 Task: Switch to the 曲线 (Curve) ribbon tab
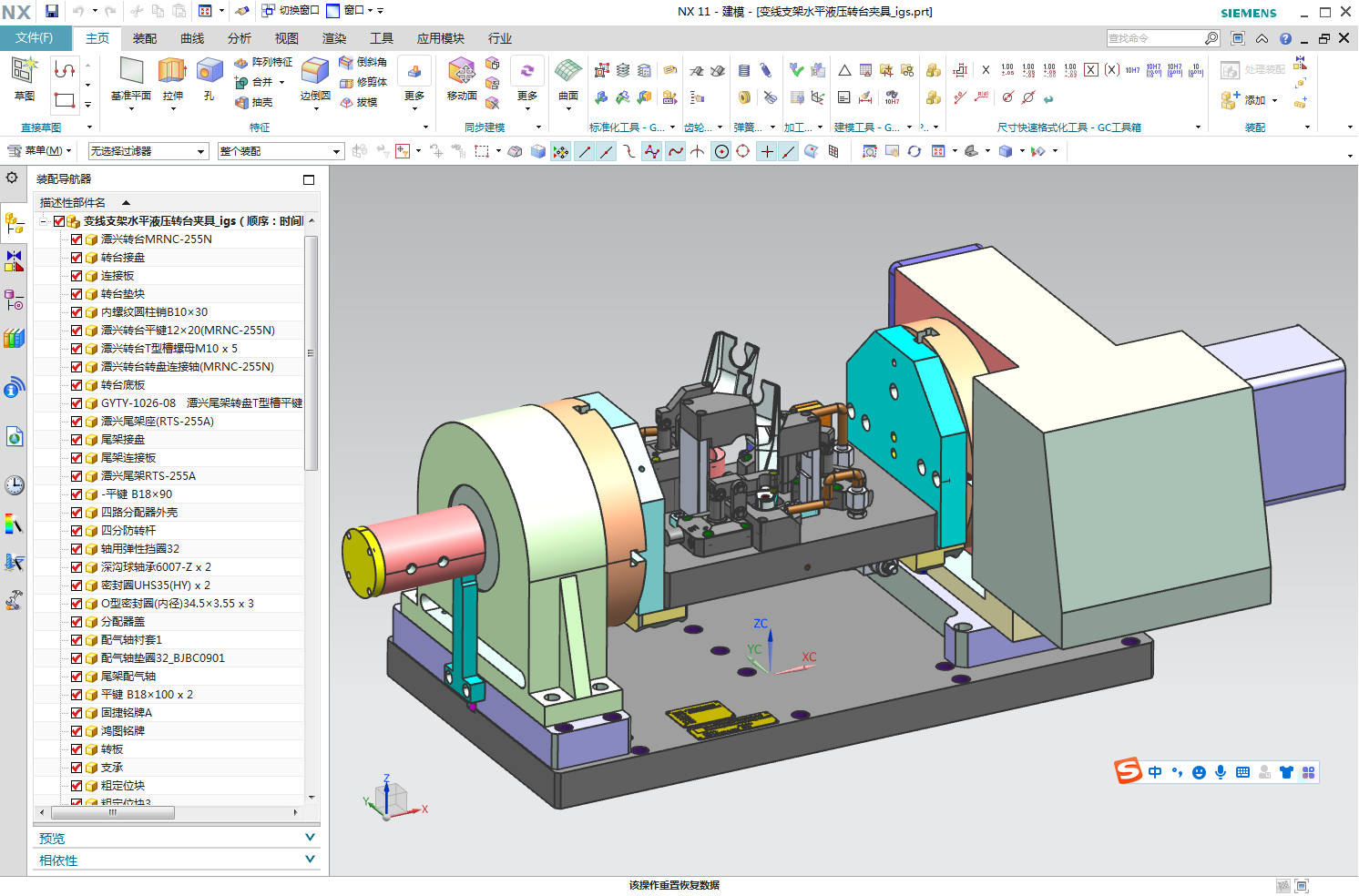pos(192,38)
